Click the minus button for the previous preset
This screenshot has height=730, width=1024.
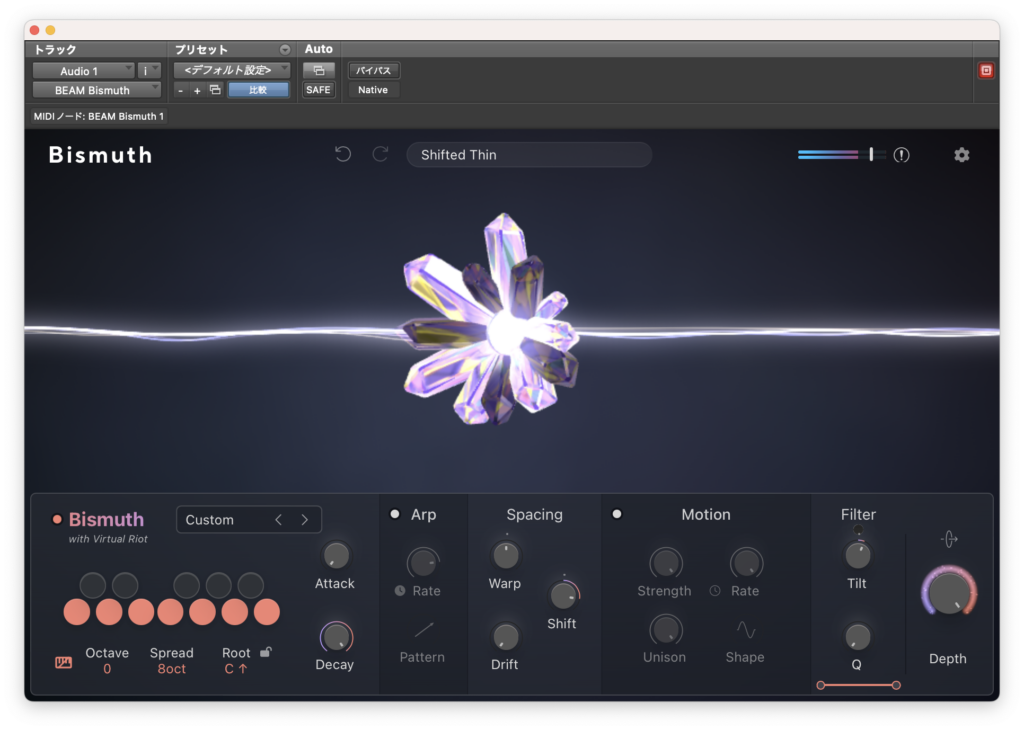pos(180,91)
